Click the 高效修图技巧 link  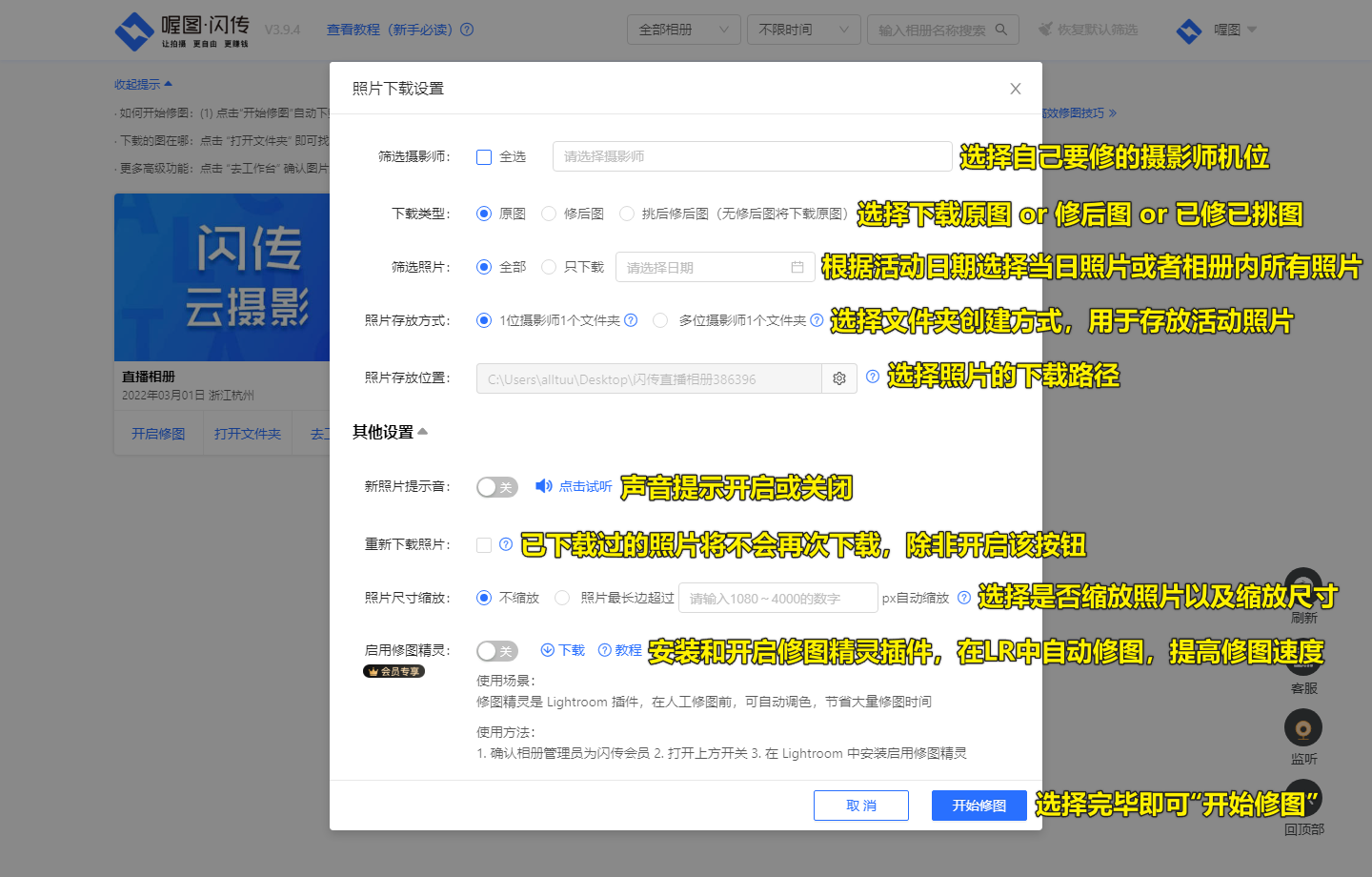(x=1079, y=112)
